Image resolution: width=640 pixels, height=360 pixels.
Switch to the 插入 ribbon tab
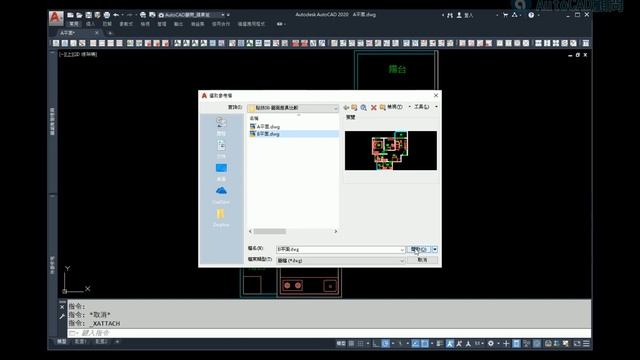[x=91, y=24]
